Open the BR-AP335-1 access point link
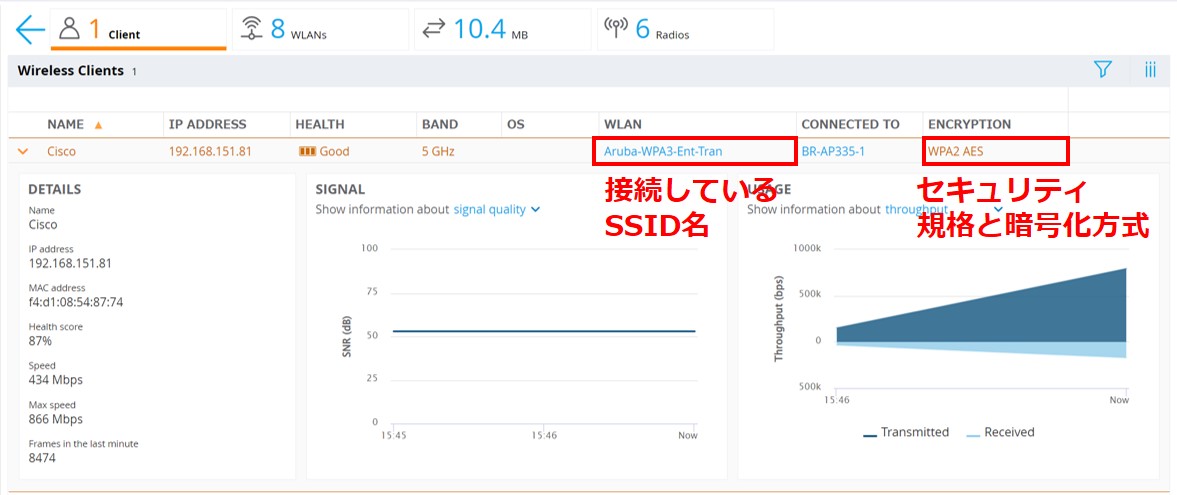 point(833,152)
